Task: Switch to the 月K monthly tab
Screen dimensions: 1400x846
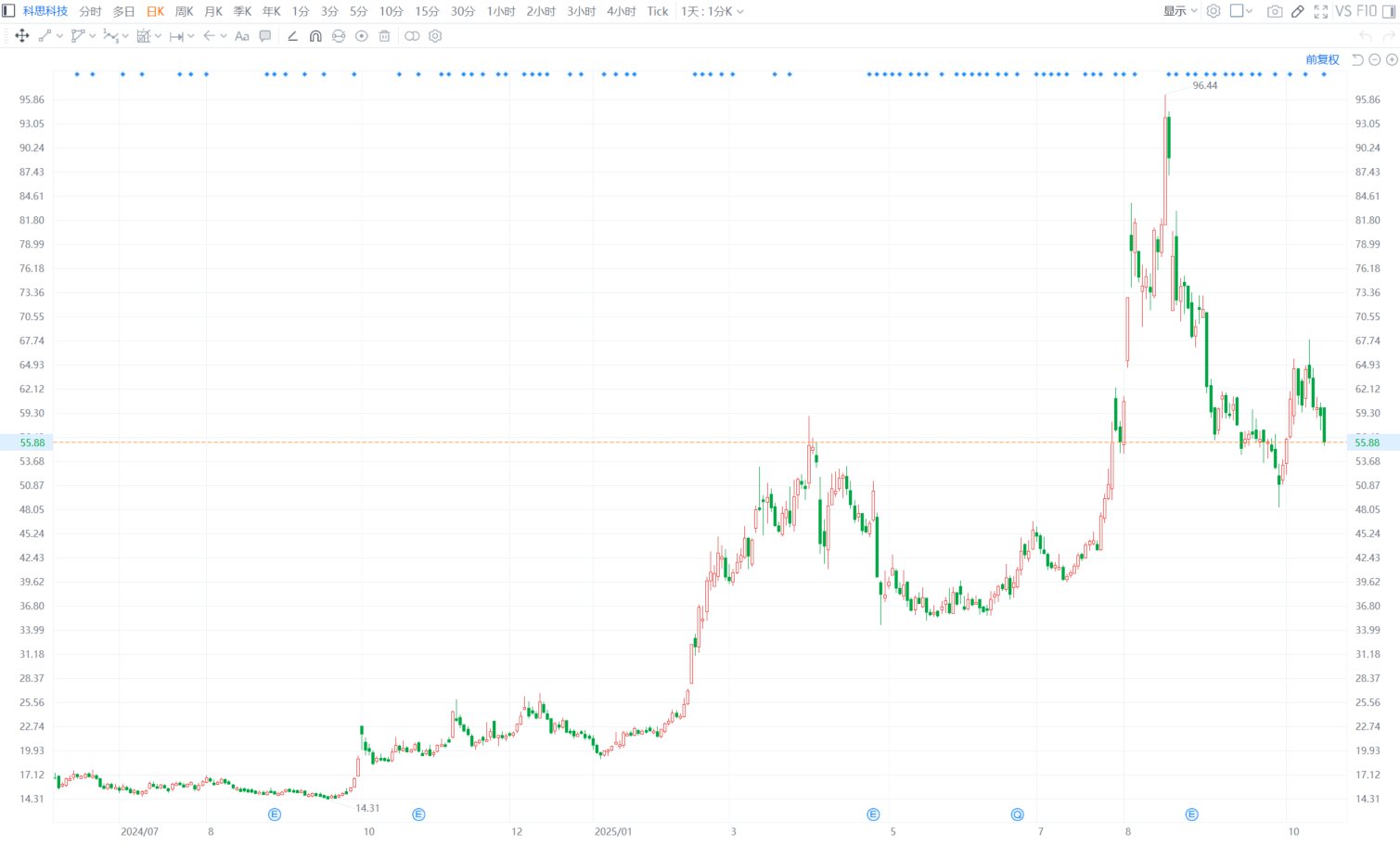Action: [x=213, y=11]
